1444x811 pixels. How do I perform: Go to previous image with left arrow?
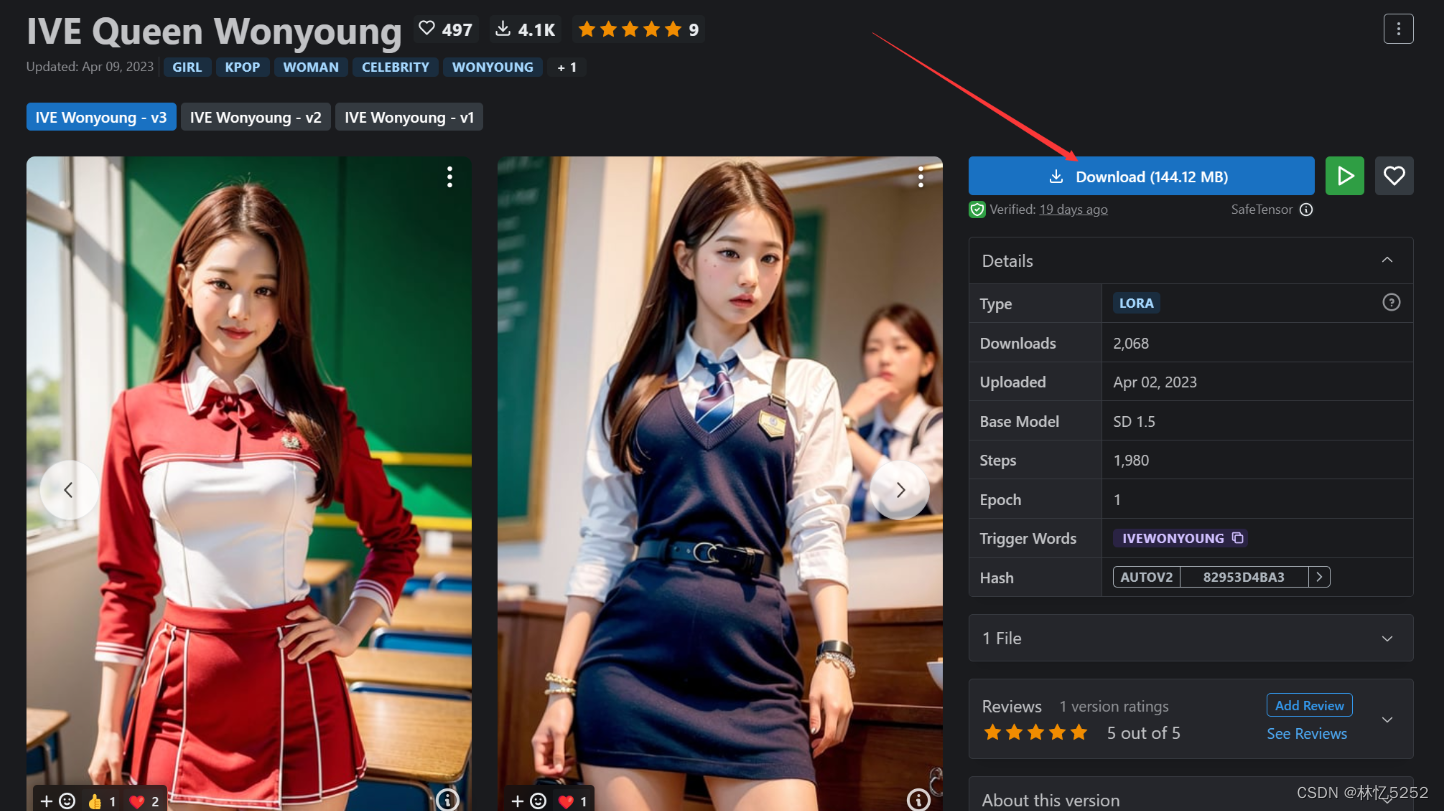[69, 490]
